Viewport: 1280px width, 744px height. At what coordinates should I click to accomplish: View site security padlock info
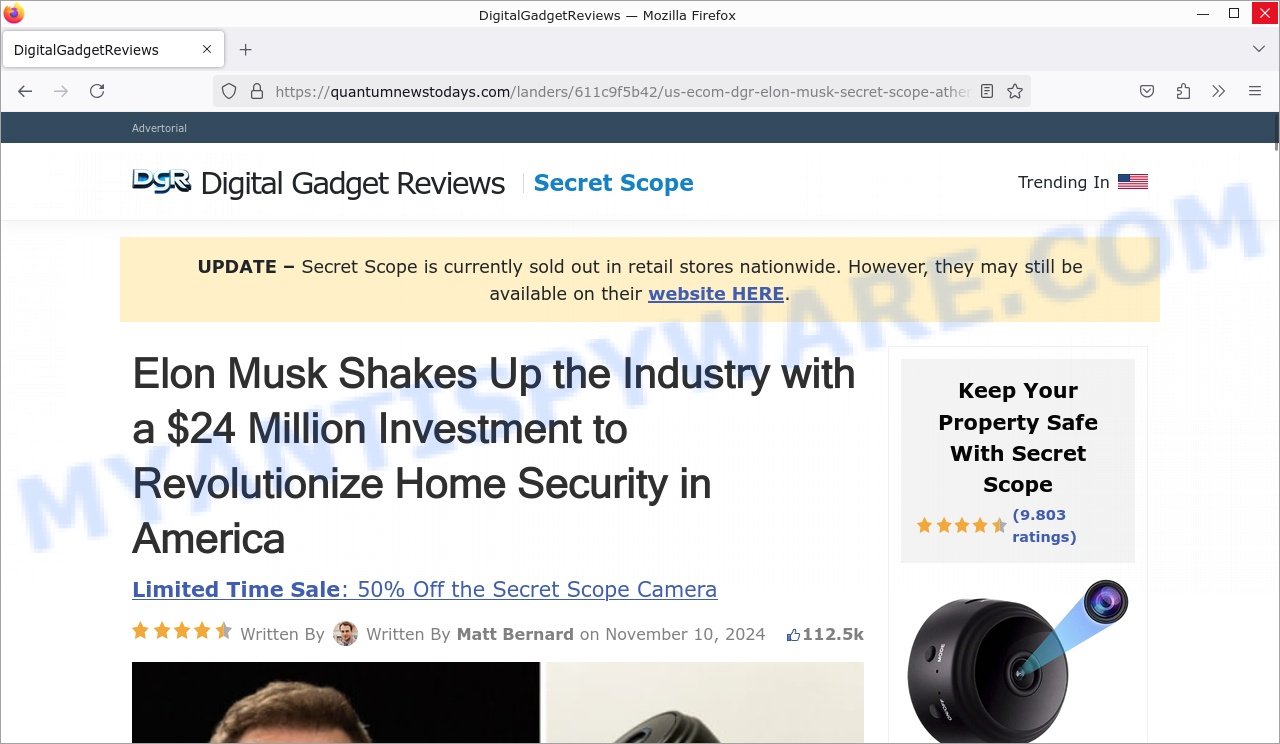click(x=257, y=91)
